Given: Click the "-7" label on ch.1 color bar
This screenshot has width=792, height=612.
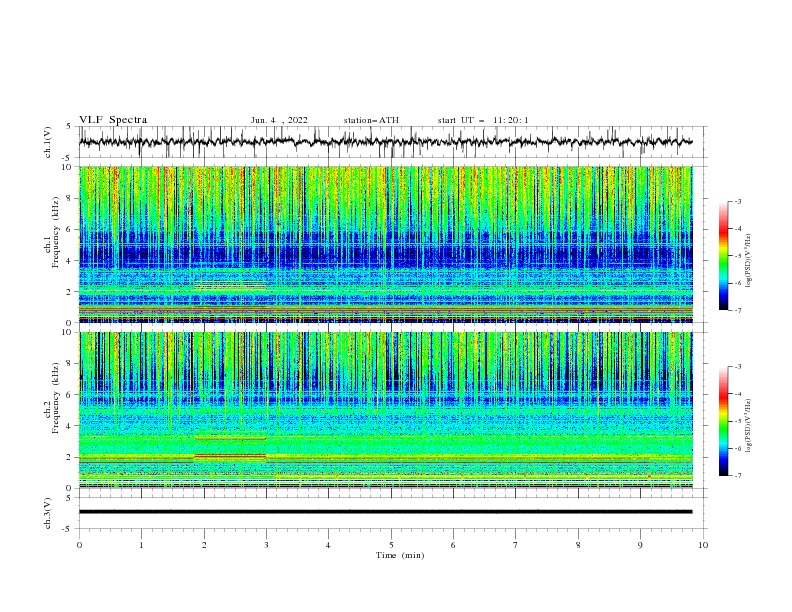Looking at the screenshot, I should pos(737,310).
